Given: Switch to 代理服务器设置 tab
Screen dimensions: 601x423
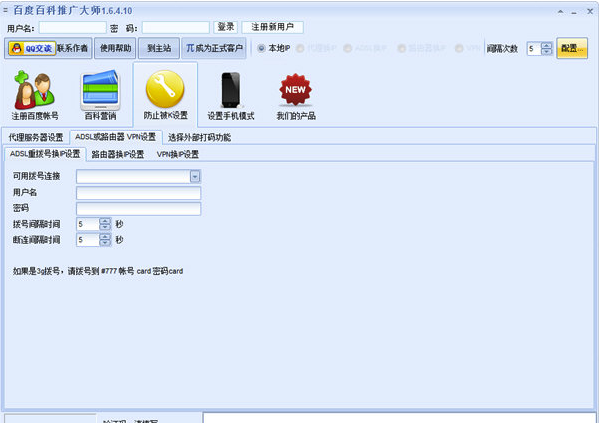Looking at the screenshot, I should (x=36, y=138).
